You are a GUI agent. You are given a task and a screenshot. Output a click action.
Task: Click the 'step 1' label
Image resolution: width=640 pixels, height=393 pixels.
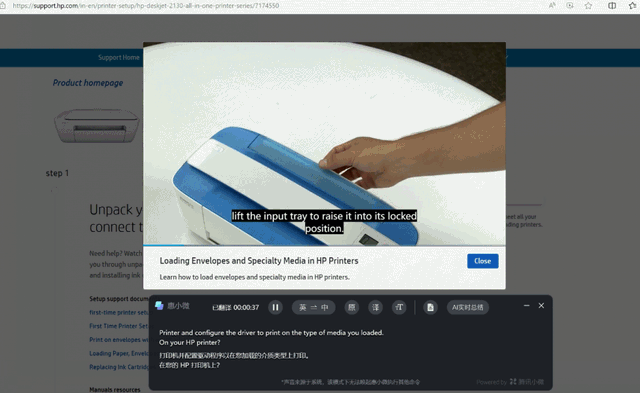(x=57, y=173)
